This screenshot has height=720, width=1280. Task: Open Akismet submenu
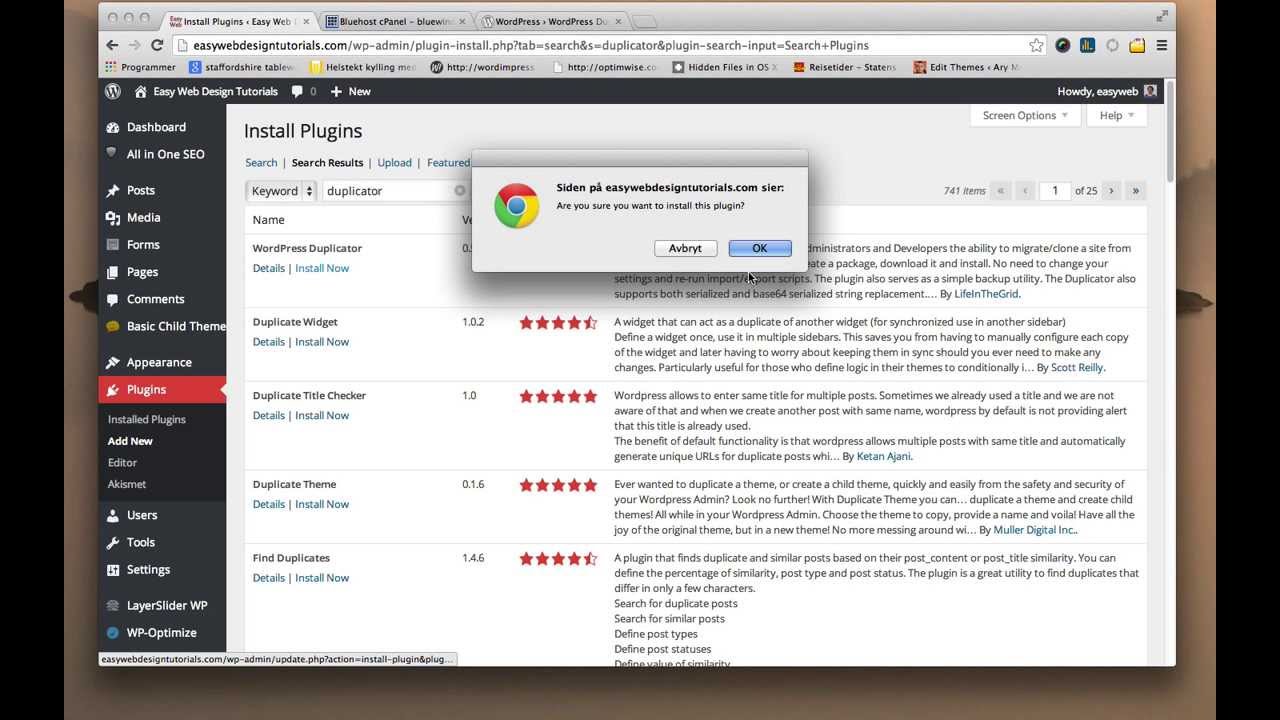click(x=127, y=484)
